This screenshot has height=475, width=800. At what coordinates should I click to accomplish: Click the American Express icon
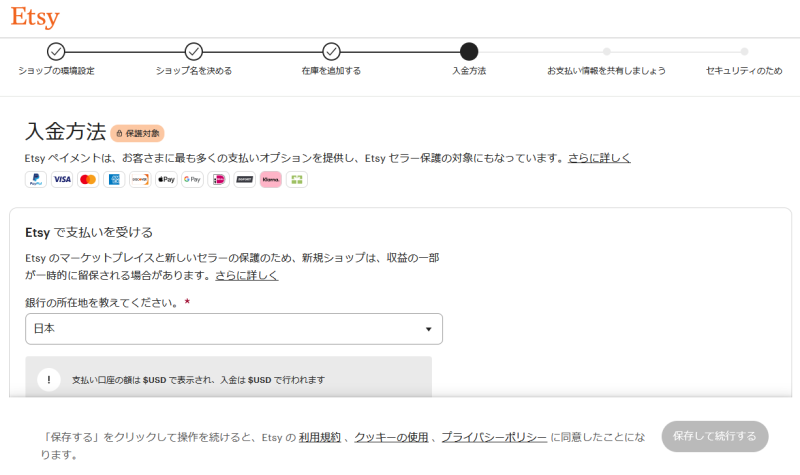114,180
